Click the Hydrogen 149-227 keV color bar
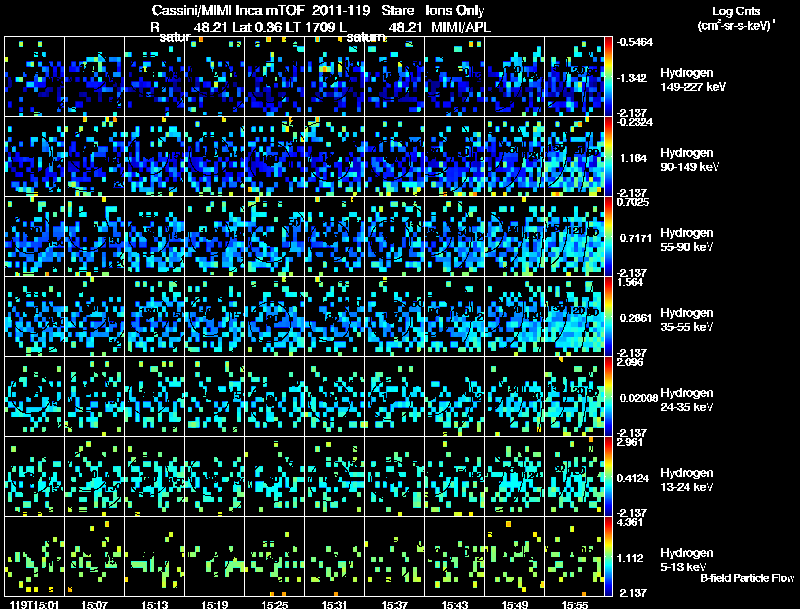This screenshot has width=800, height=609. (609, 76)
